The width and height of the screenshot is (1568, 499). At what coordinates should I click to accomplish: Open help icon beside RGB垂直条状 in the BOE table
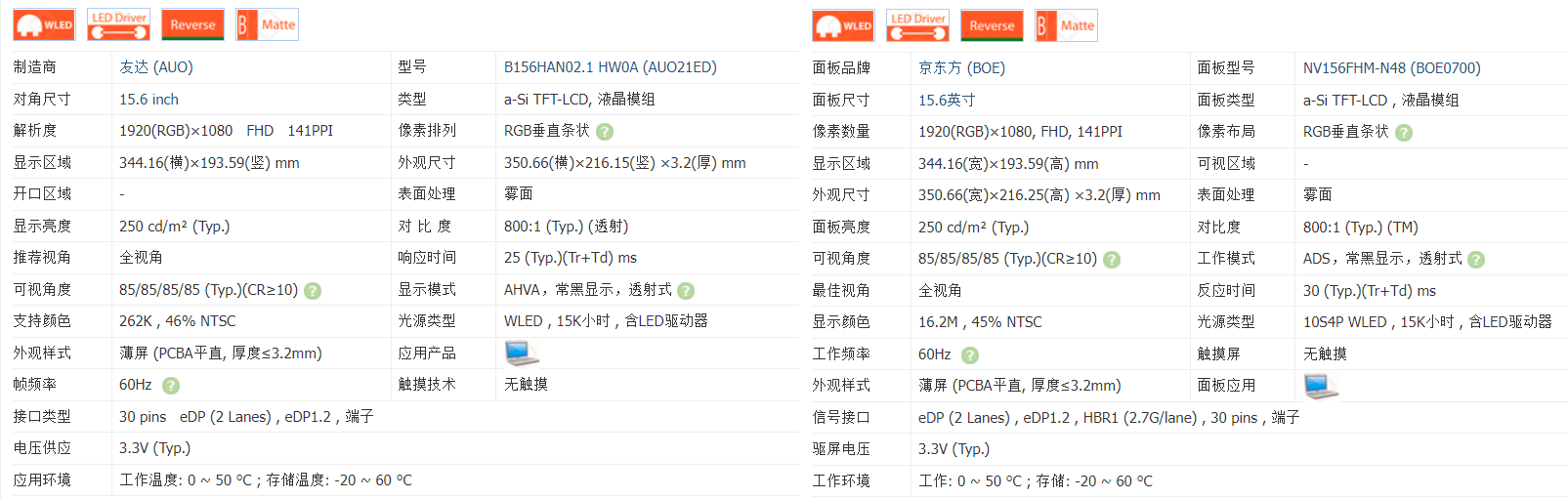coord(1404,133)
